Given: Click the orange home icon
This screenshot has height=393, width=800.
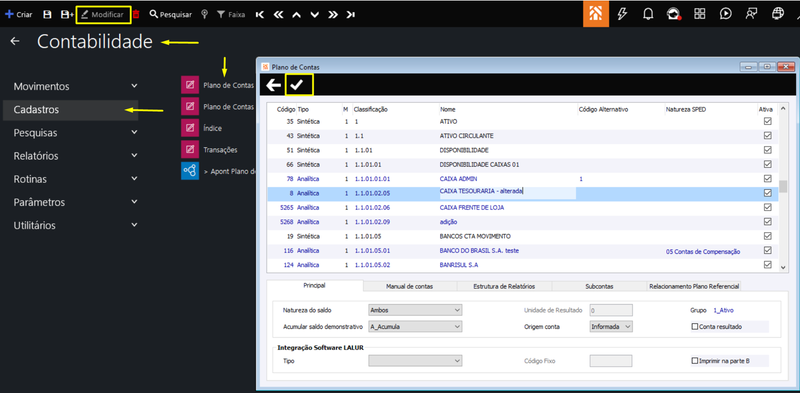Looking at the screenshot, I should pyautogui.click(x=596, y=14).
